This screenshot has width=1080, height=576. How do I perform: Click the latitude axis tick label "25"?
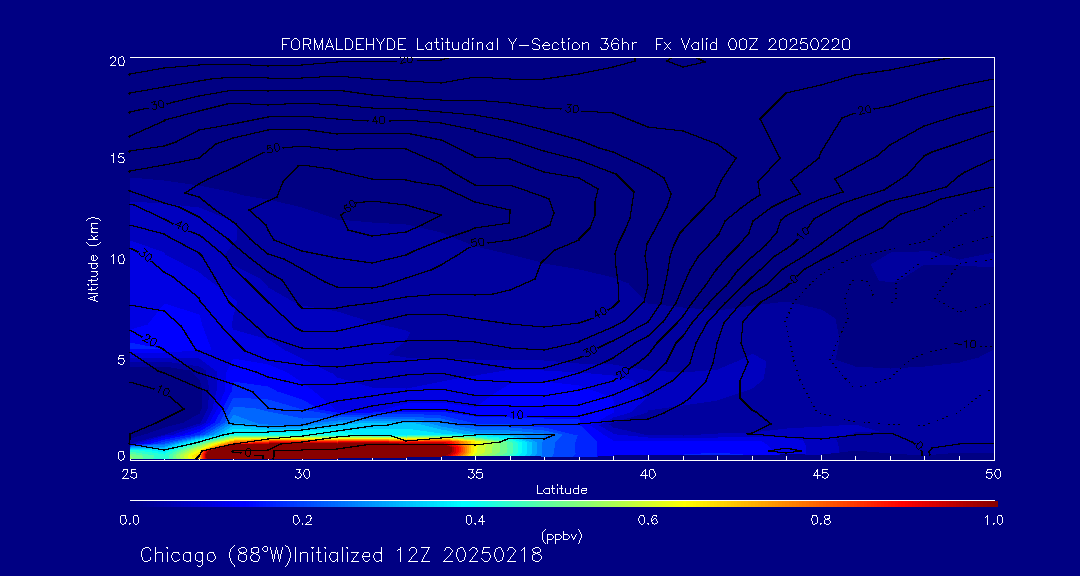[x=129, y=474]
